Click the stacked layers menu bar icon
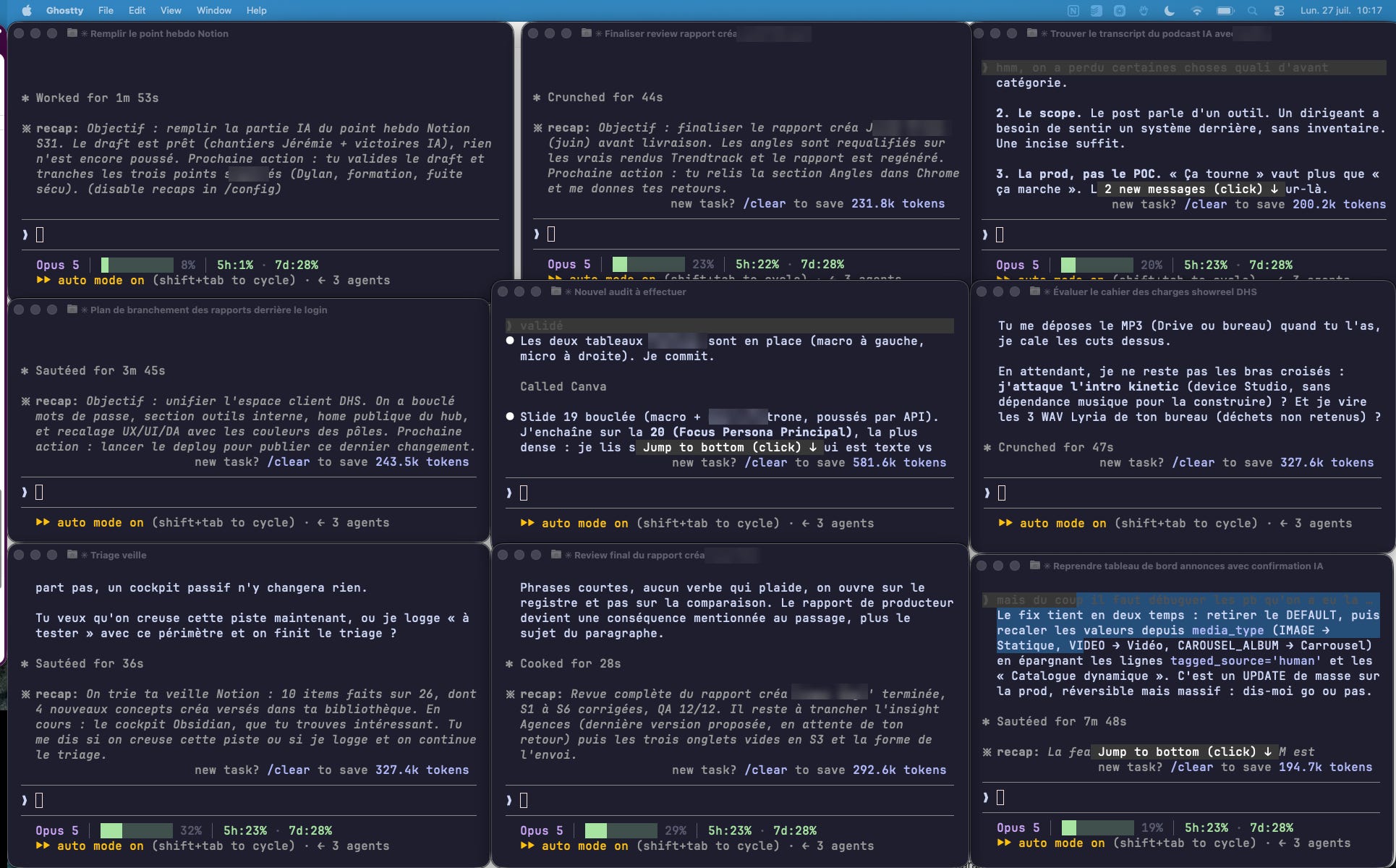 [1097, 10]
